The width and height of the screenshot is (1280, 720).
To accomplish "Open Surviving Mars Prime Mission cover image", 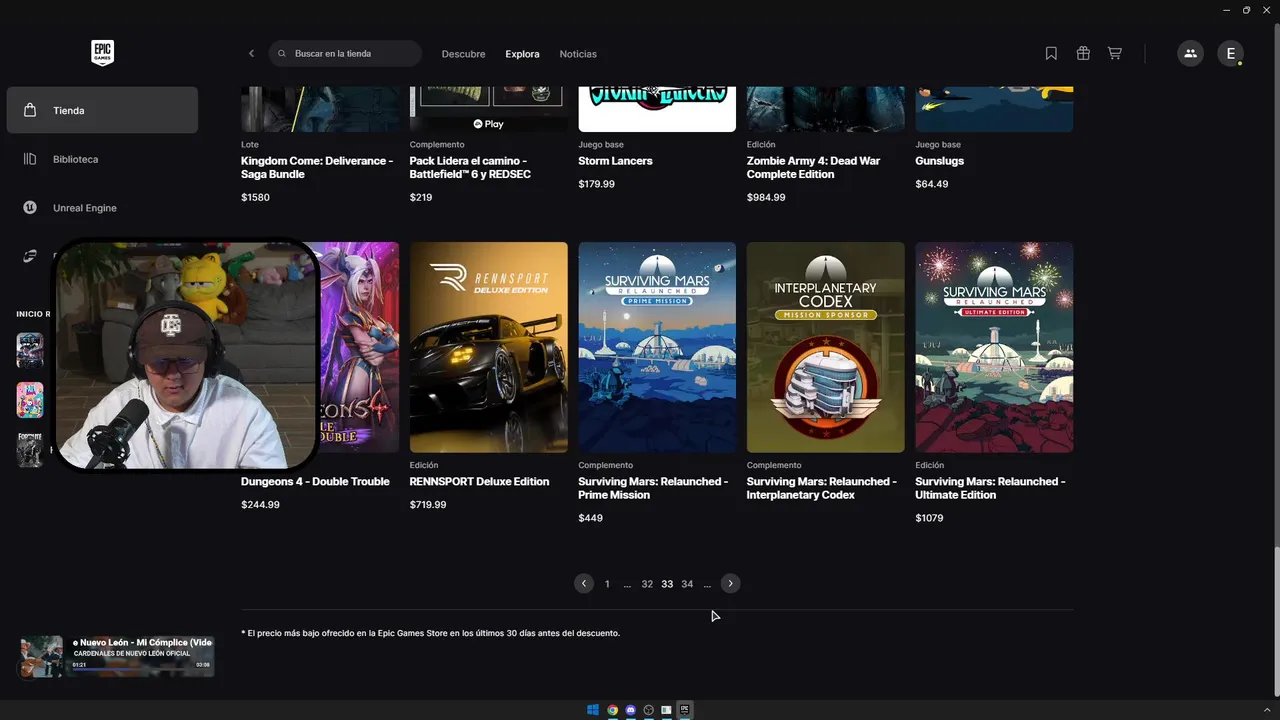I will (657, 347).
